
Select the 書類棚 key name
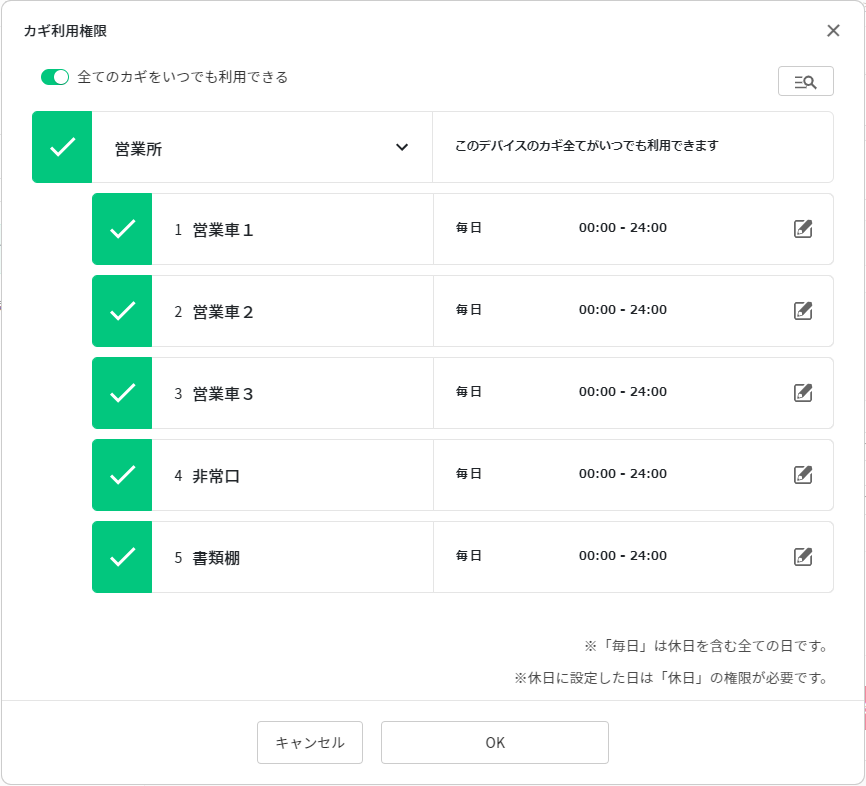[x=216, y=558]
